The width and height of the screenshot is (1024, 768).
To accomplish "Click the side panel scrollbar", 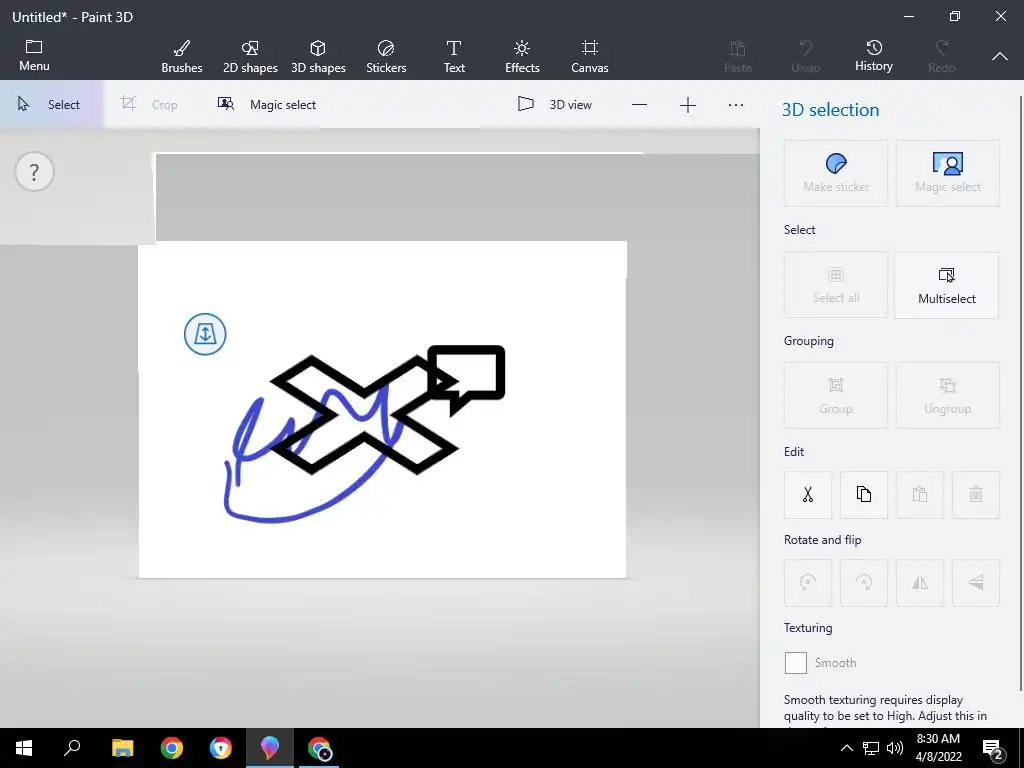I will [1021, 392].
